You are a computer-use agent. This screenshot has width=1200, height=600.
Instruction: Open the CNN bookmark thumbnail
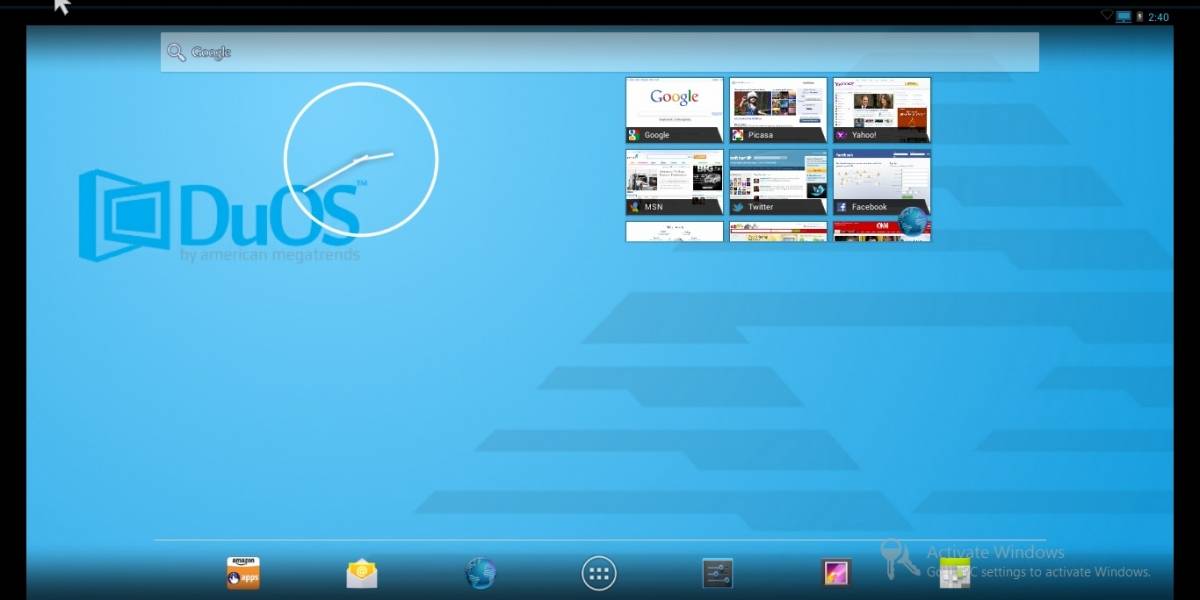point(882,231)
